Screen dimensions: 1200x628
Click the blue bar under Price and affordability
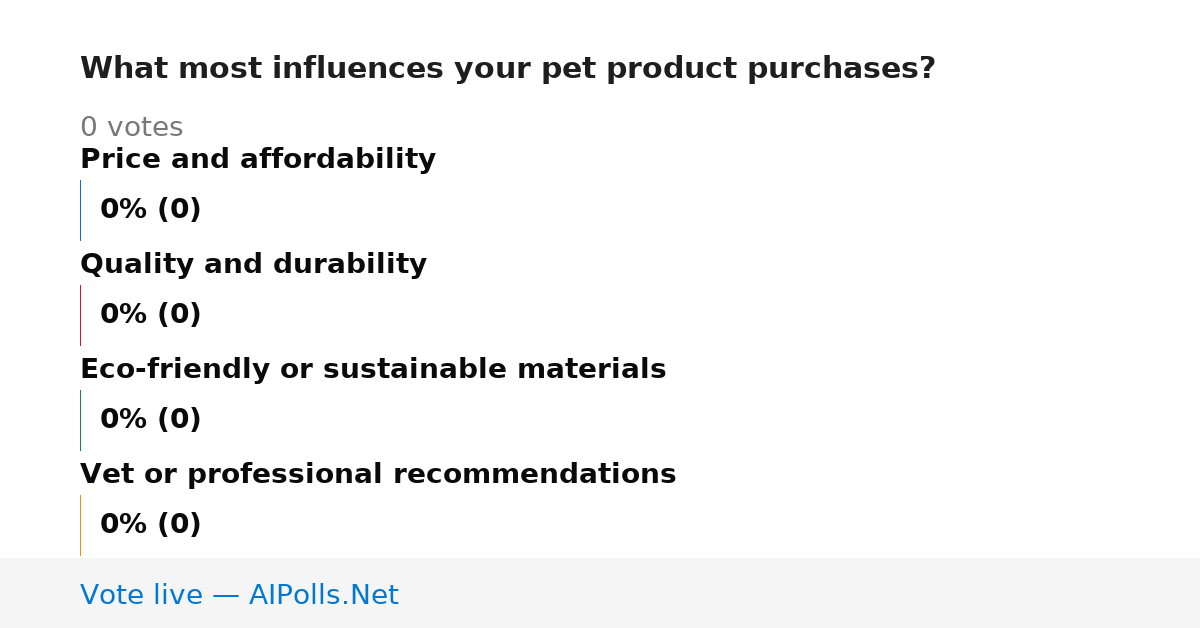coord(80,210)
